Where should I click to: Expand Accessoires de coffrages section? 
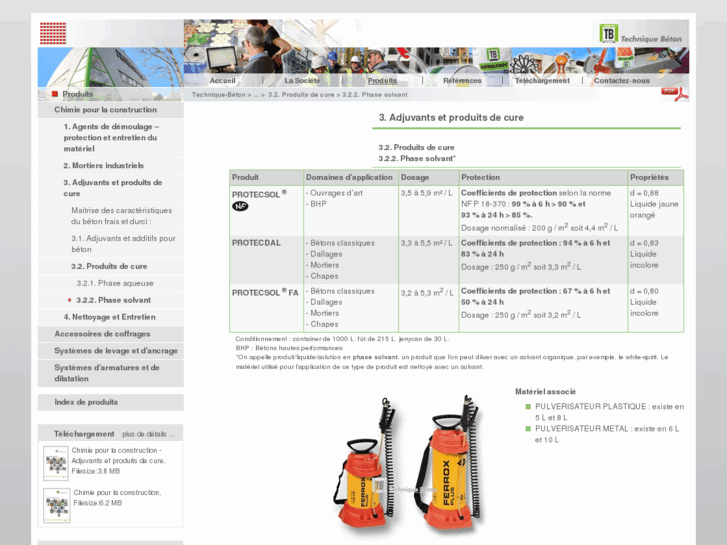(110, 334)
